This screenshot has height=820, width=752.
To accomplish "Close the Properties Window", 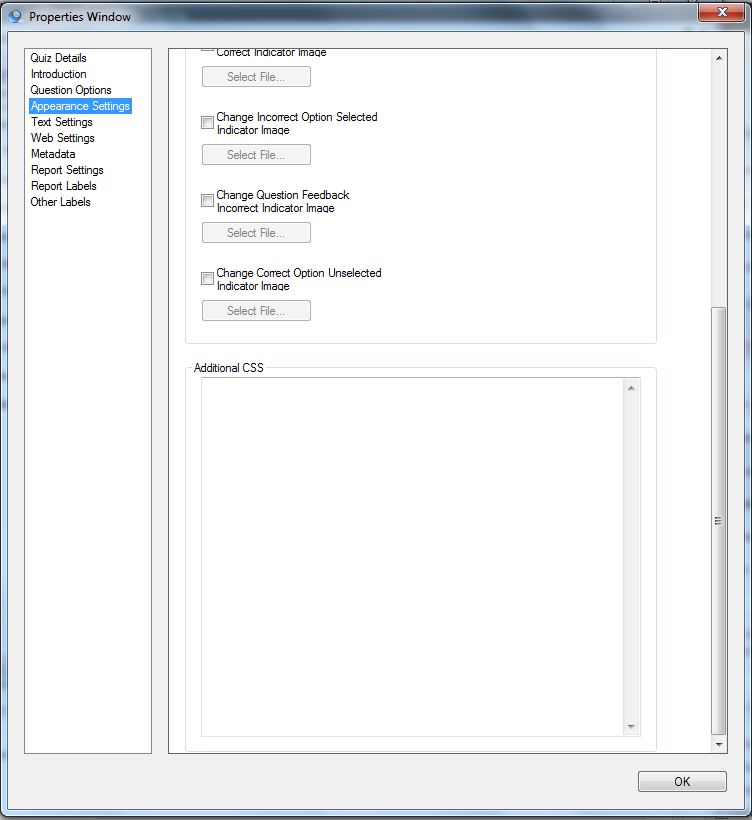I will 722,12.
